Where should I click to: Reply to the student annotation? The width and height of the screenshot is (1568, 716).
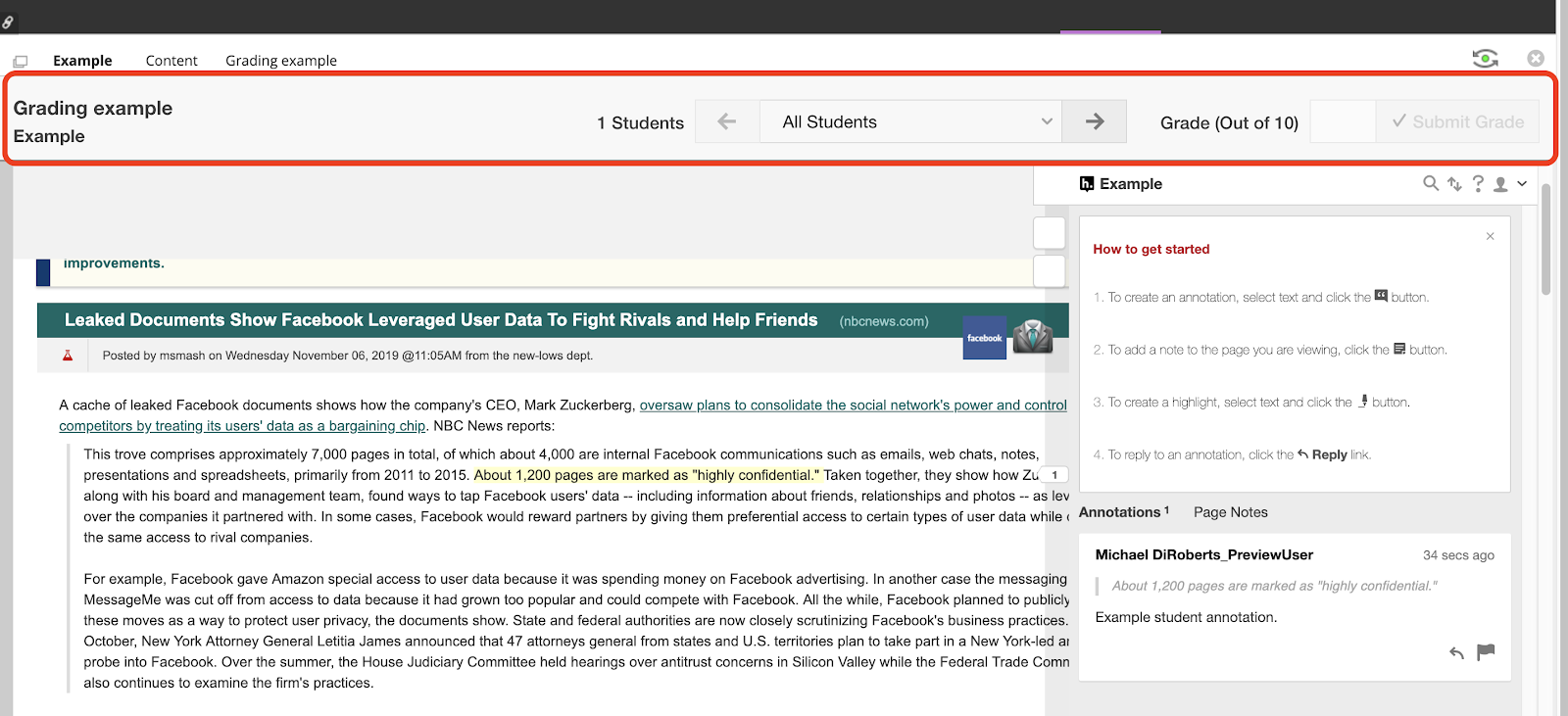pyautogui.click(x=1457, y=653)
